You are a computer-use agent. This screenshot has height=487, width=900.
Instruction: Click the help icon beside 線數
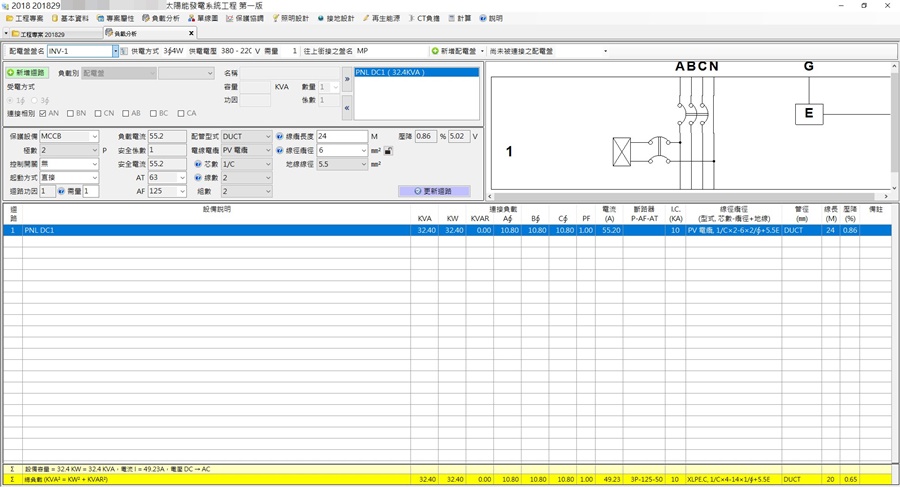[x=199, y=177]
